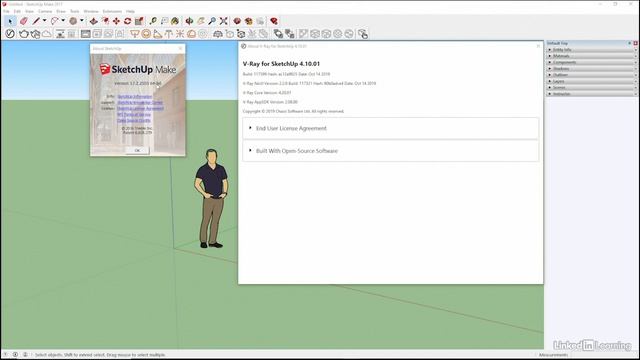Viewport: 640px width, 360px height.
Task: Select the Move tool
Action: (116, 21)
